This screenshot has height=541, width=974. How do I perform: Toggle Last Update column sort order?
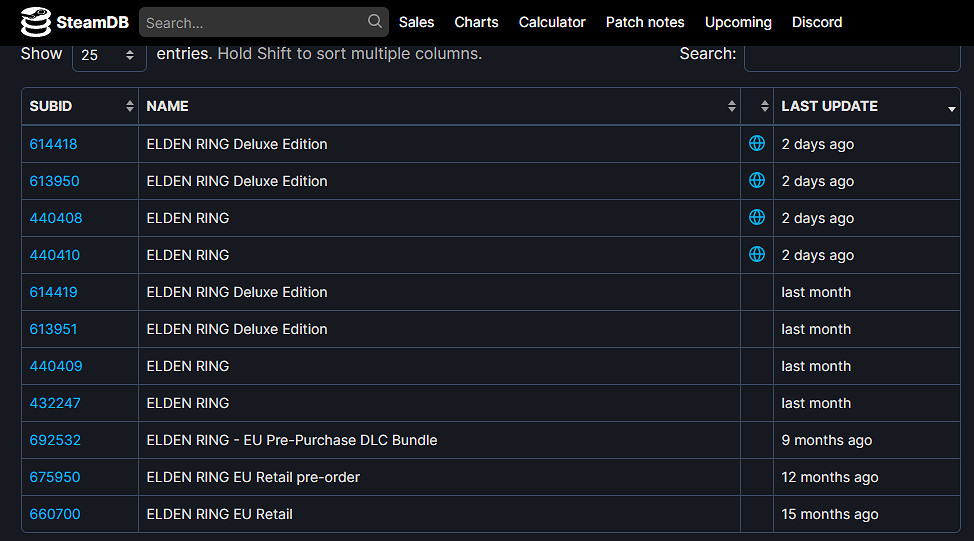pos(951,107)
